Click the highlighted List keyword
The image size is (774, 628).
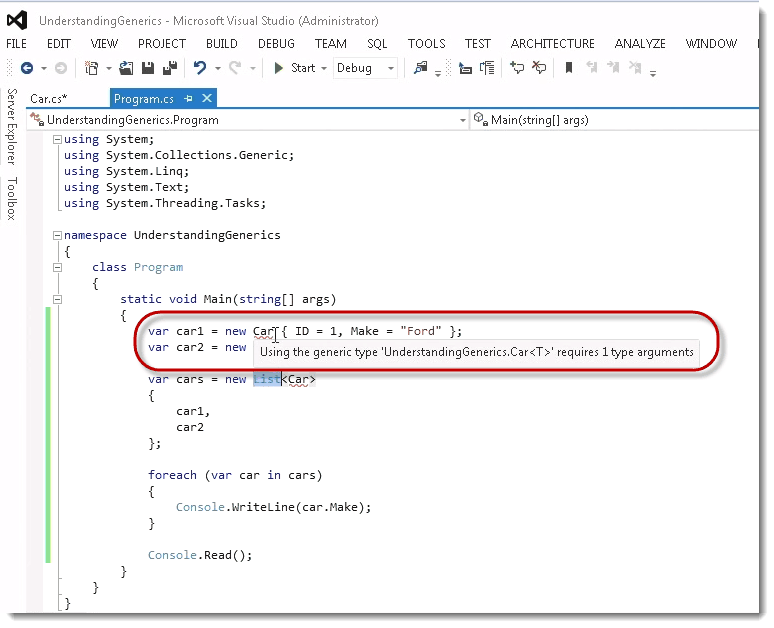point(267,379)
